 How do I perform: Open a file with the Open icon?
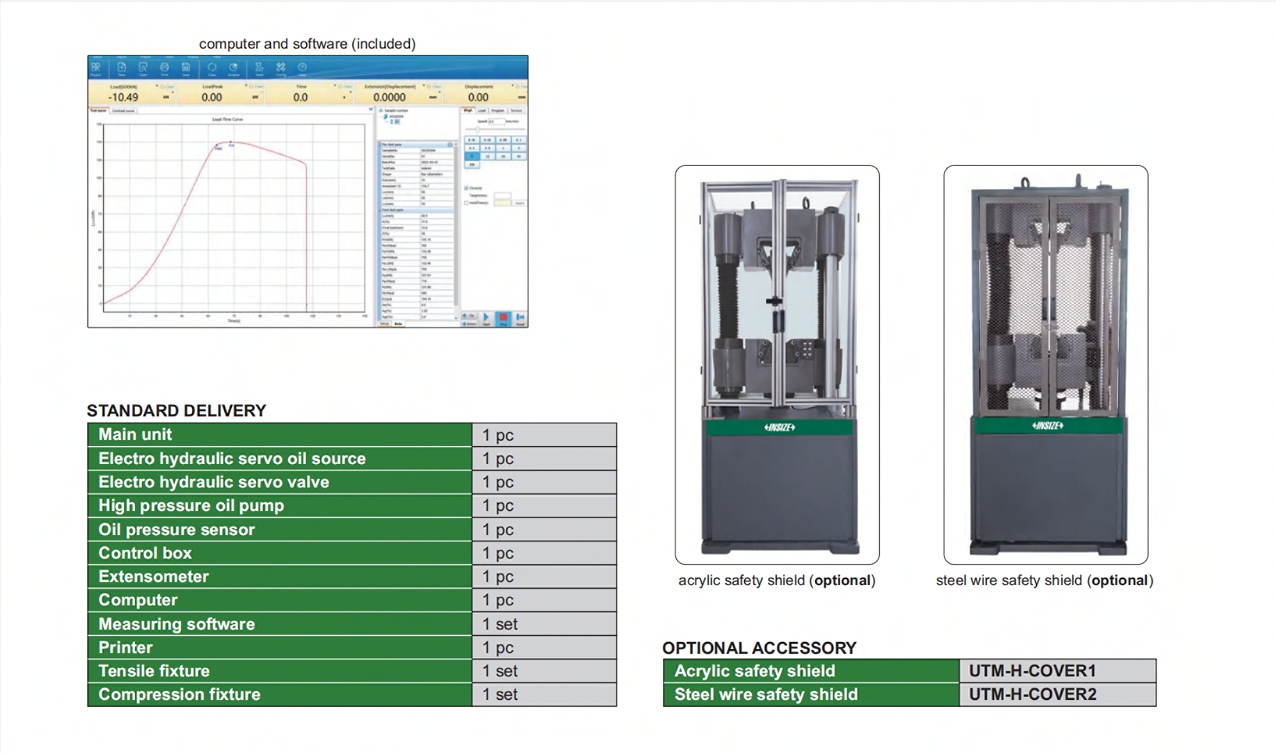tap(143, 68)
